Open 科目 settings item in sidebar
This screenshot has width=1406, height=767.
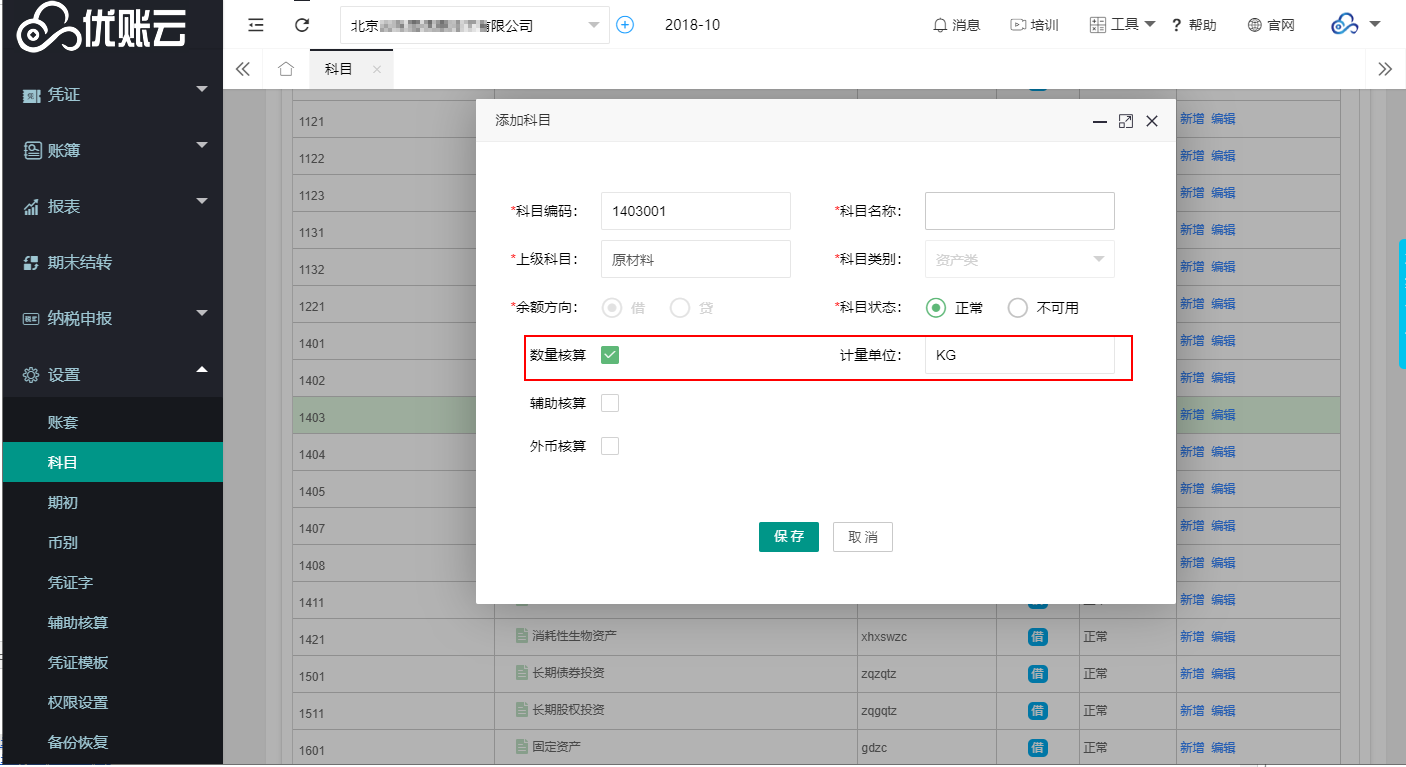point(112,462)
